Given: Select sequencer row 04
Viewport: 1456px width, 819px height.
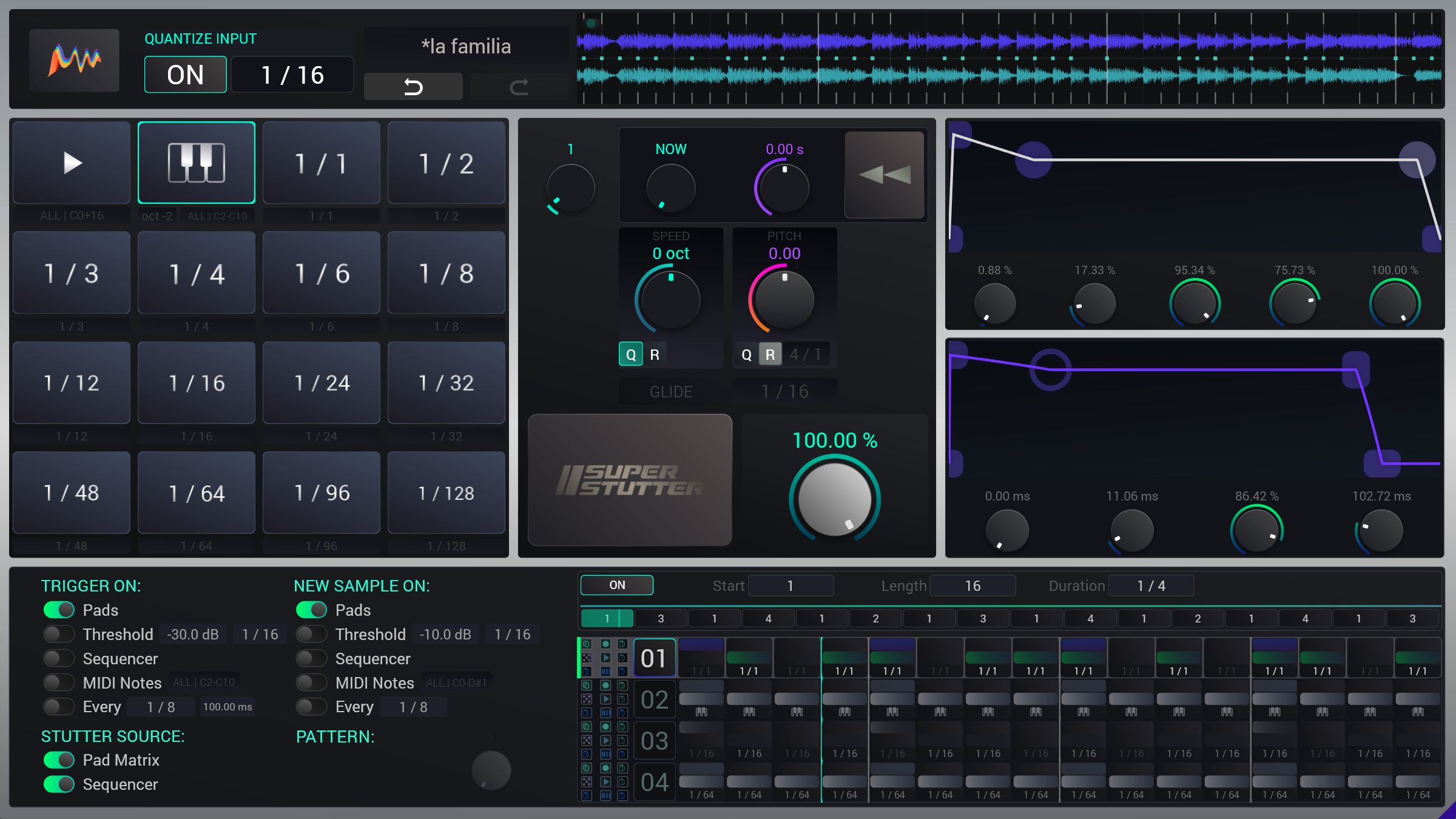Looking at the screenshot, I should pos(654,782).
